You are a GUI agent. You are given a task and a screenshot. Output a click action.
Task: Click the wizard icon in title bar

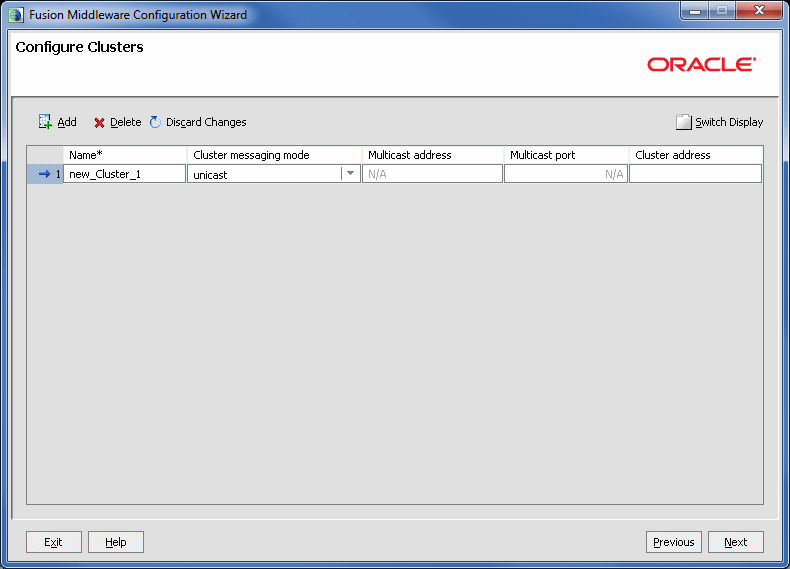click(16, 15)
